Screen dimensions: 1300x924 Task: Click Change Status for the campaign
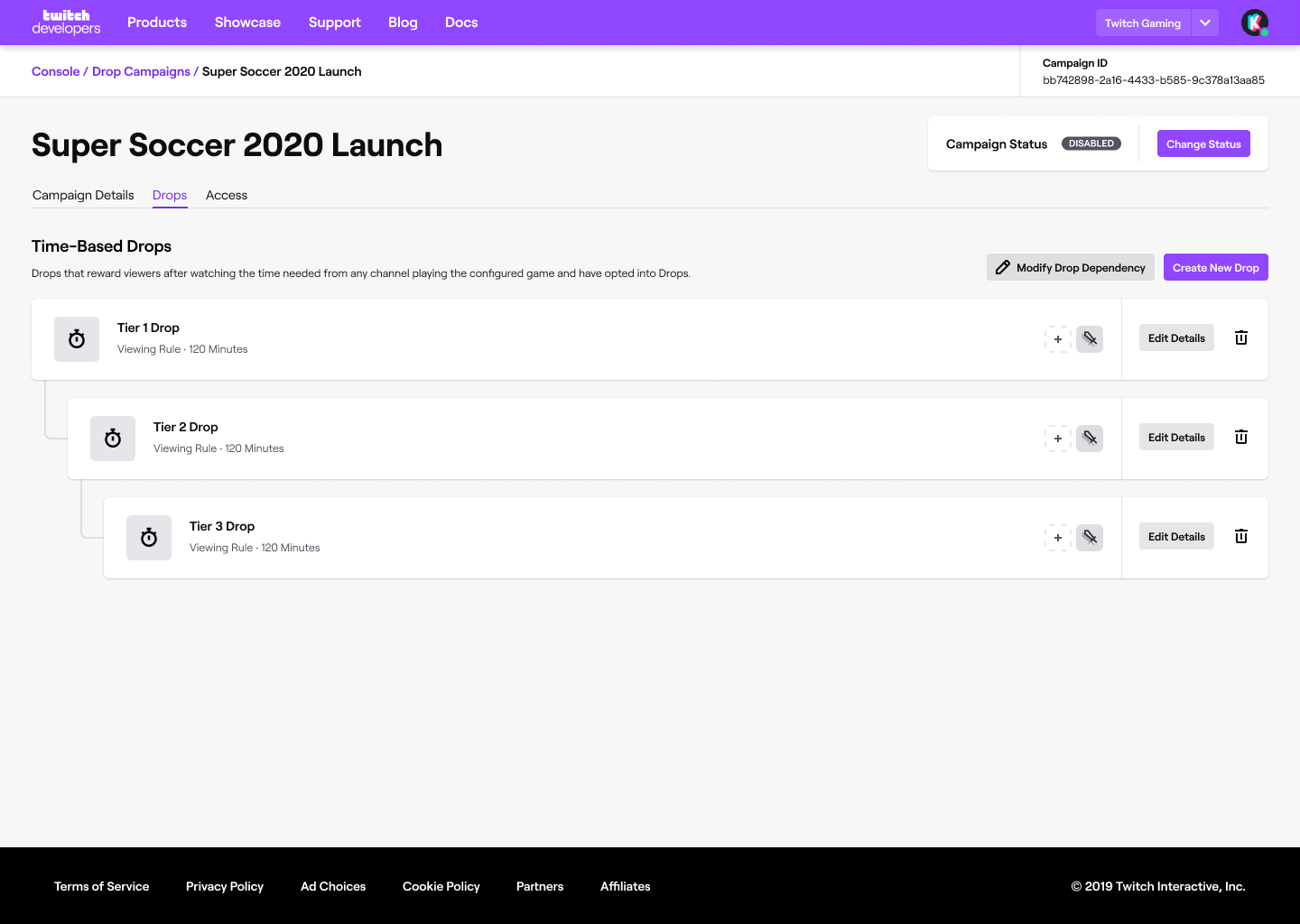coord(1203,143)
